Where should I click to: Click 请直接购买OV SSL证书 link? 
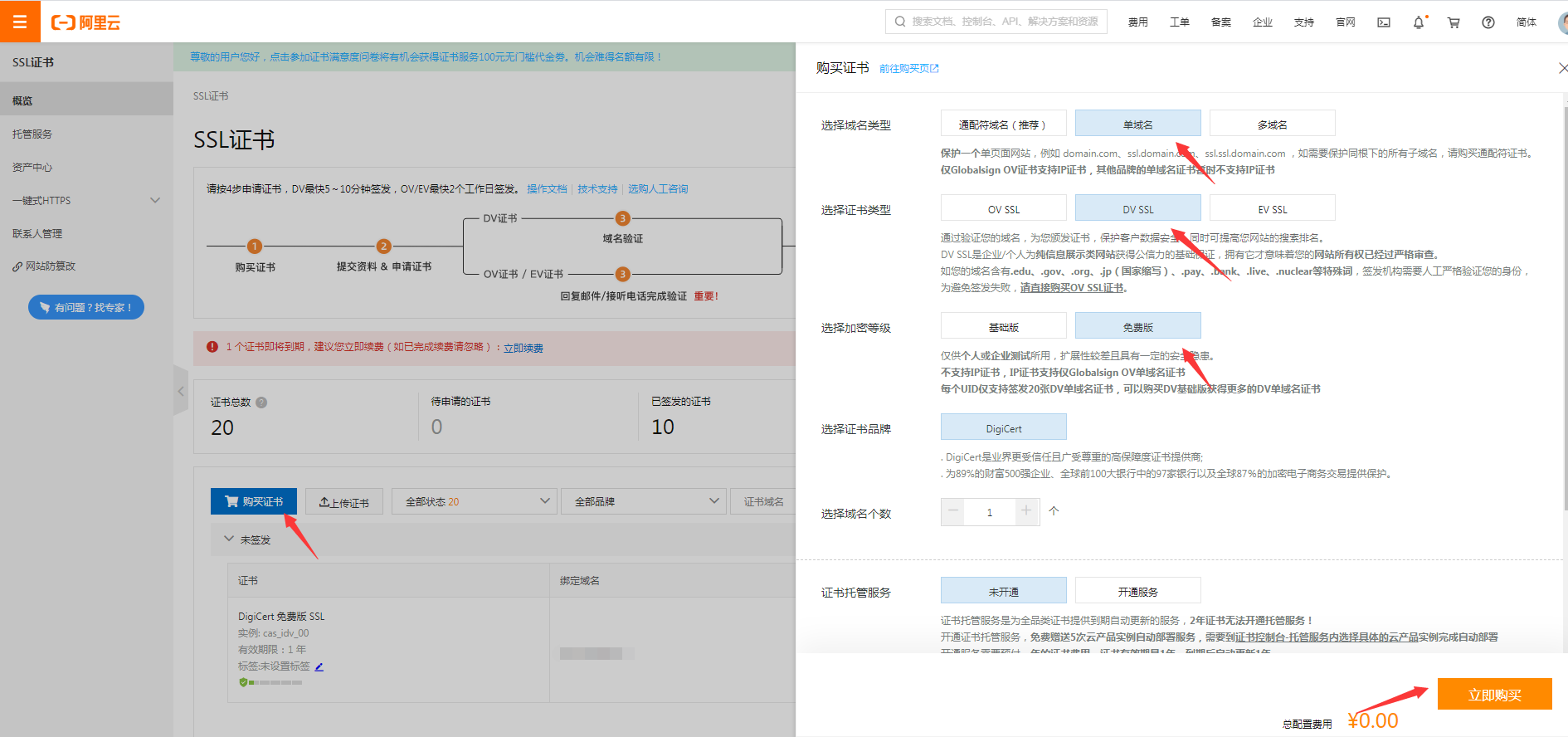pyautogui.click(x=1071, y=288)
